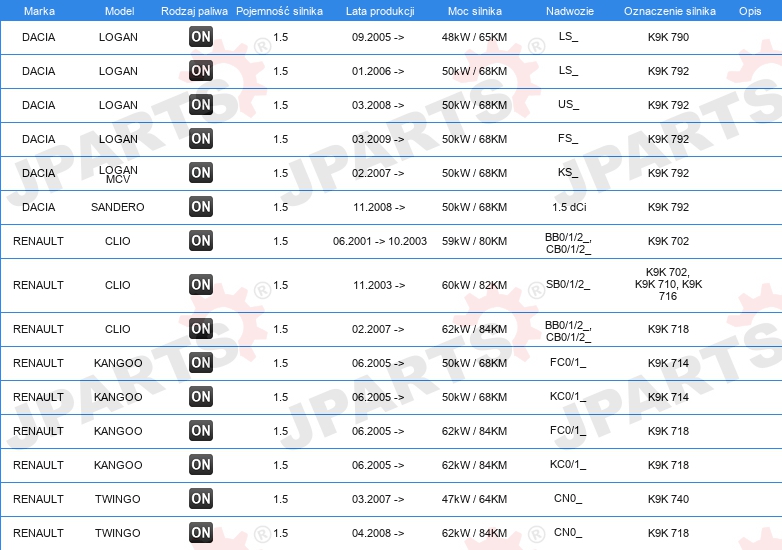Select the 03.2007 -> production date cell

pyautogui.click(x=378, y=499)
